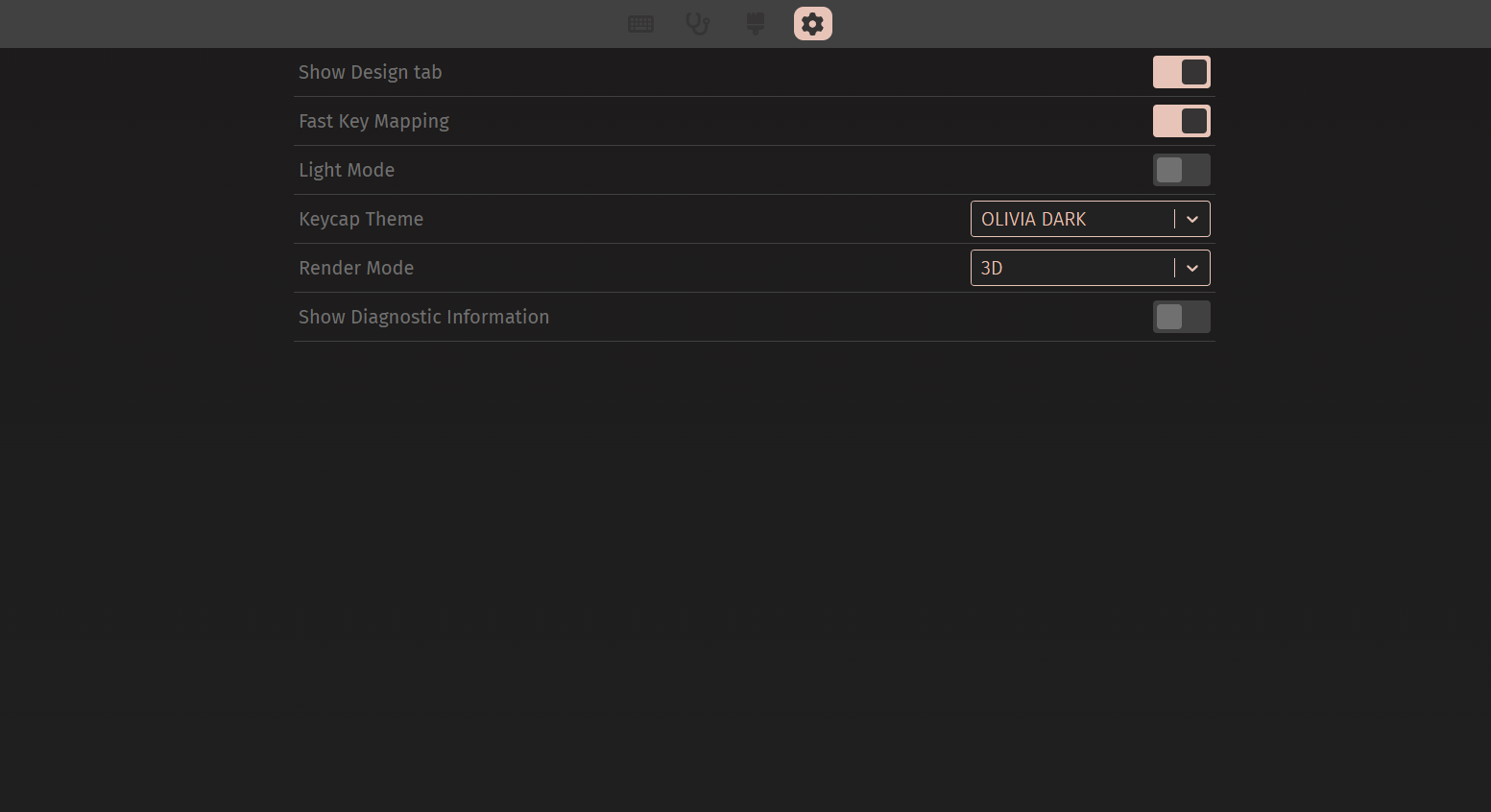1491x812 pixels.
Task: Click the Keycap Theme label
Action: click(x=361, y=219)
